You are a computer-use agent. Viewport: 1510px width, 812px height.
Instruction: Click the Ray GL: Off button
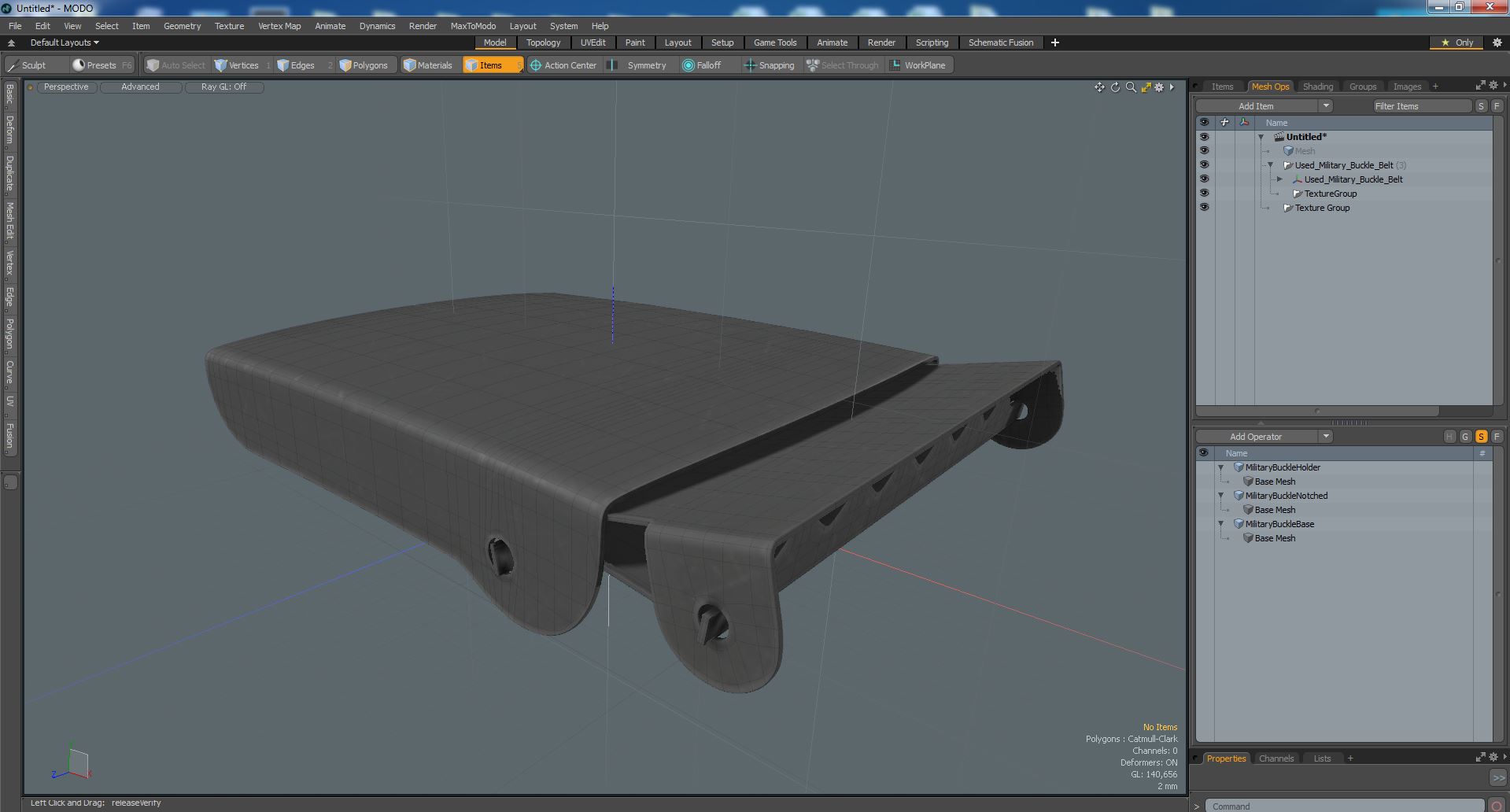223,87
